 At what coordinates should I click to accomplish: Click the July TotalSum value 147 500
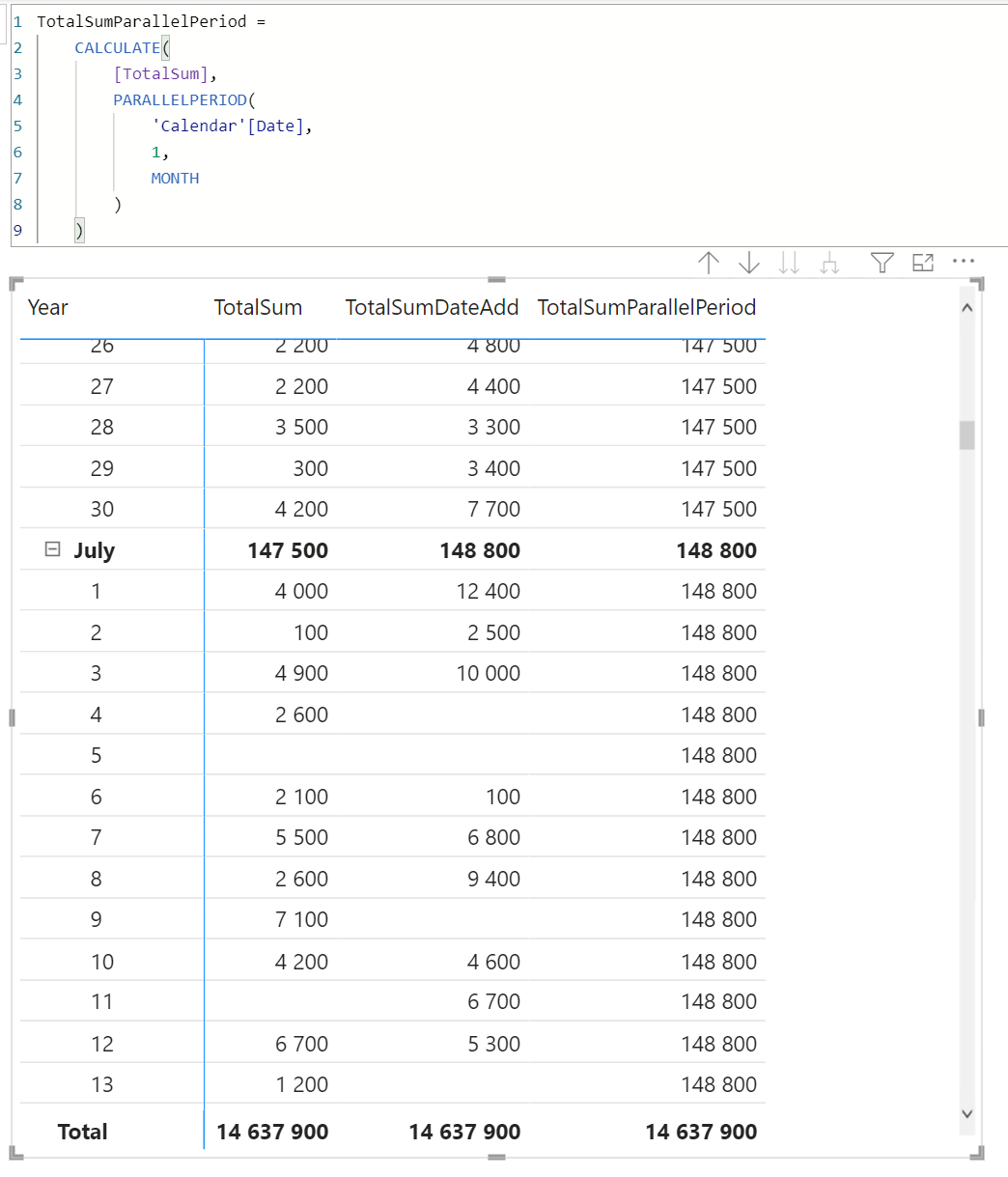288,550
